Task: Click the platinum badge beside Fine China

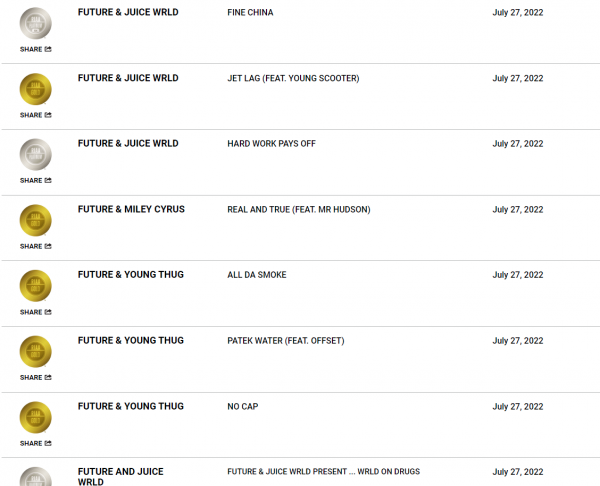Action: [x=36, y=23]
